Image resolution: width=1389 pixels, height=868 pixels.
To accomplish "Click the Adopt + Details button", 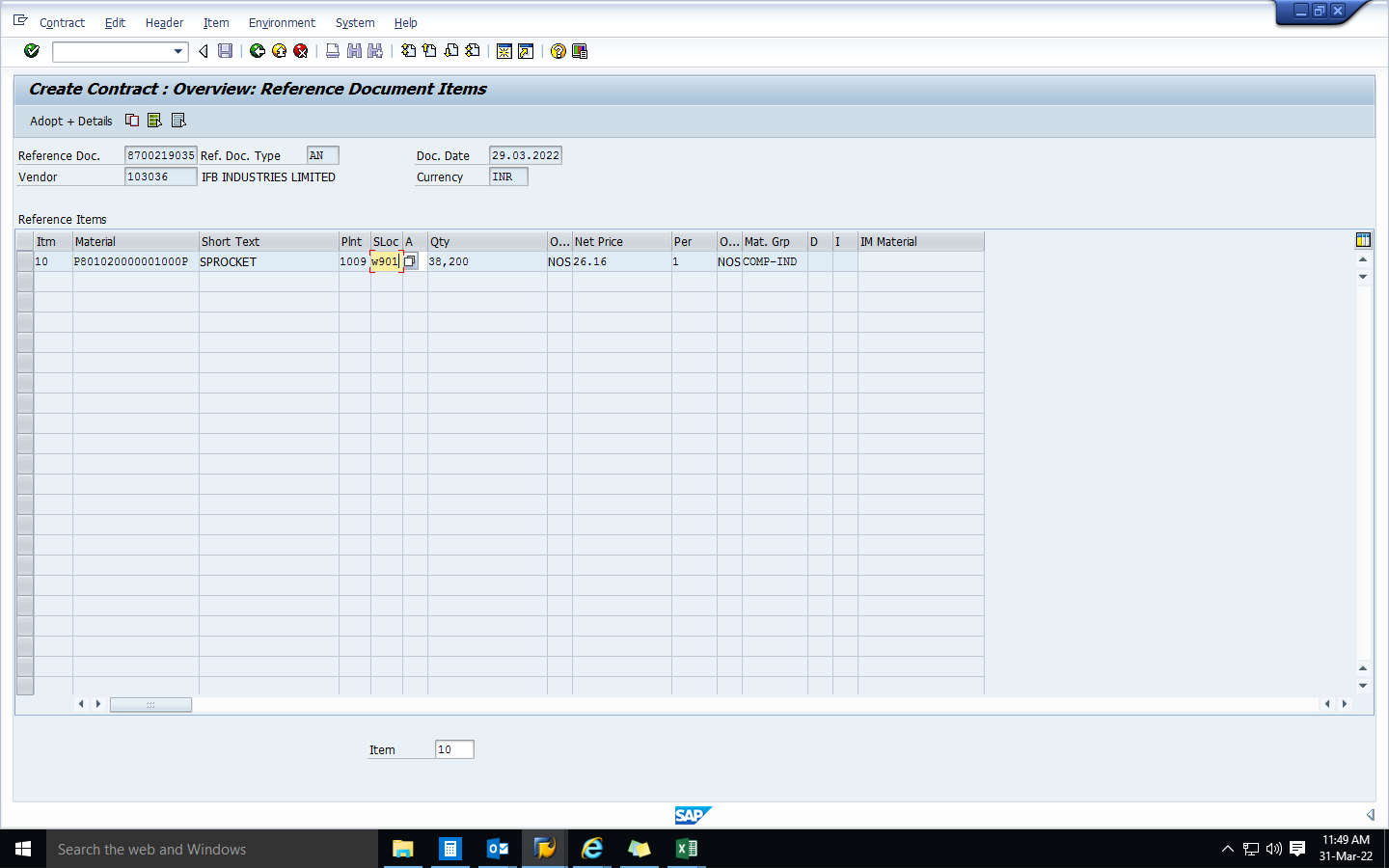I will (x=70, y=121).
